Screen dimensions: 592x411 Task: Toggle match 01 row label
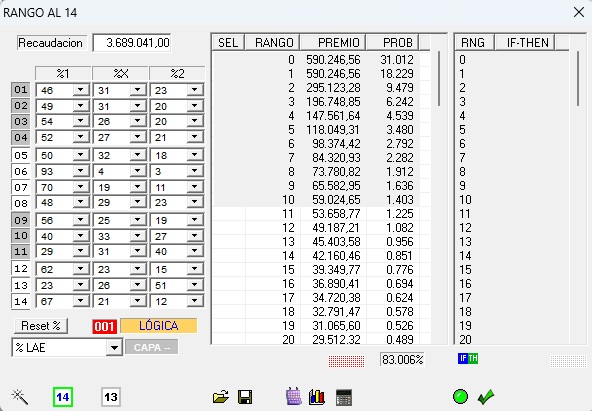pos(21,90)
